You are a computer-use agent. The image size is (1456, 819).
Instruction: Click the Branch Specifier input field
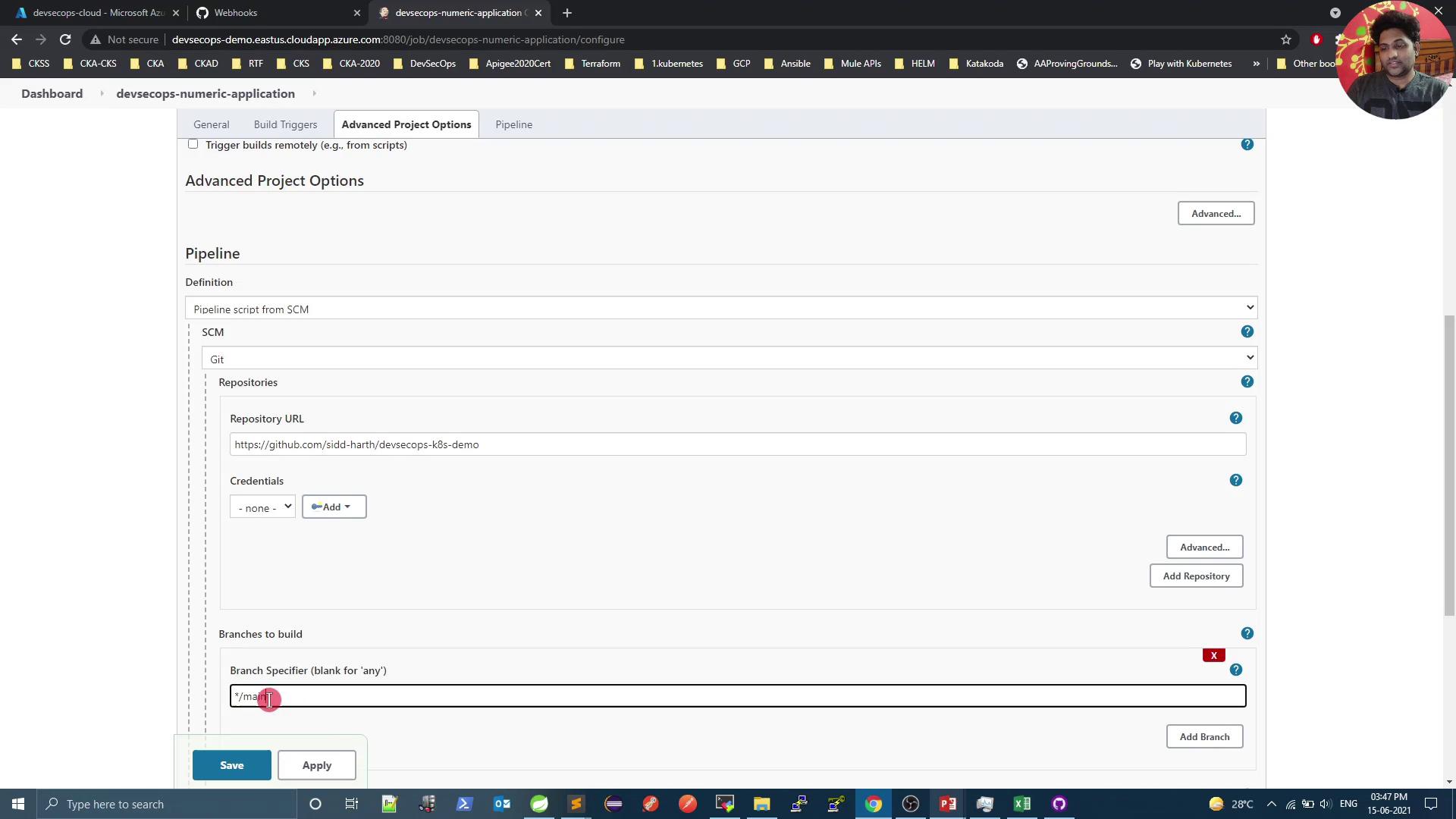click(x=737, y=696)
